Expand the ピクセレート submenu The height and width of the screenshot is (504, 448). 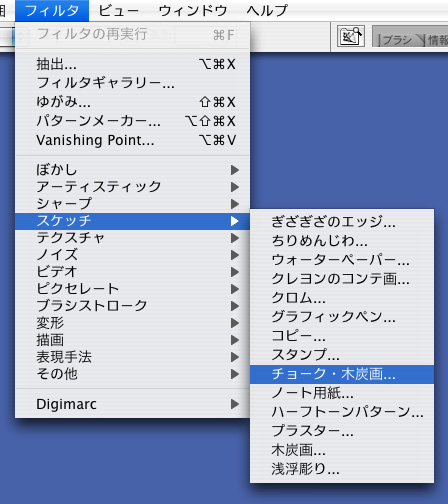pos(132,289)
